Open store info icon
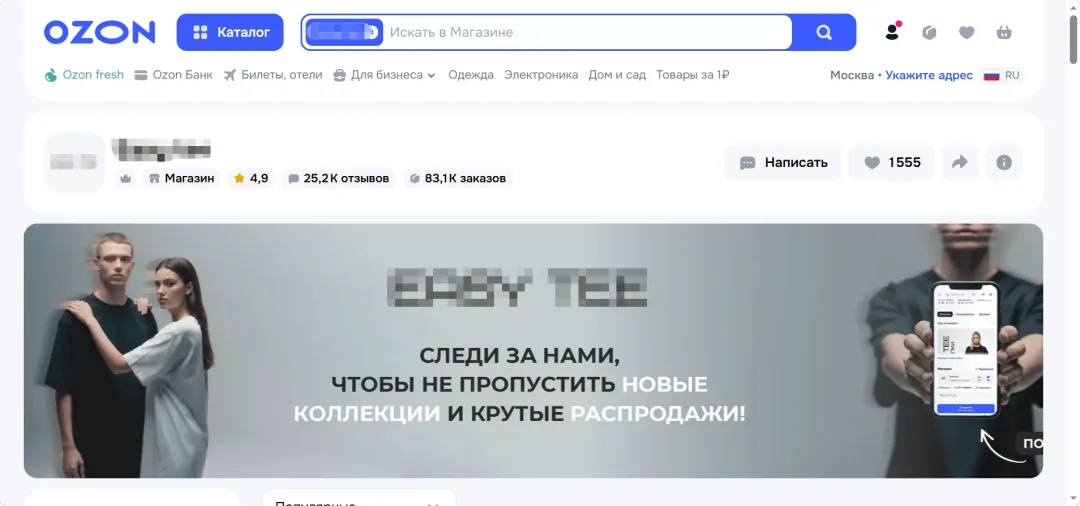This screenshot has height=506, width=1080. [x=1004, y=162]
